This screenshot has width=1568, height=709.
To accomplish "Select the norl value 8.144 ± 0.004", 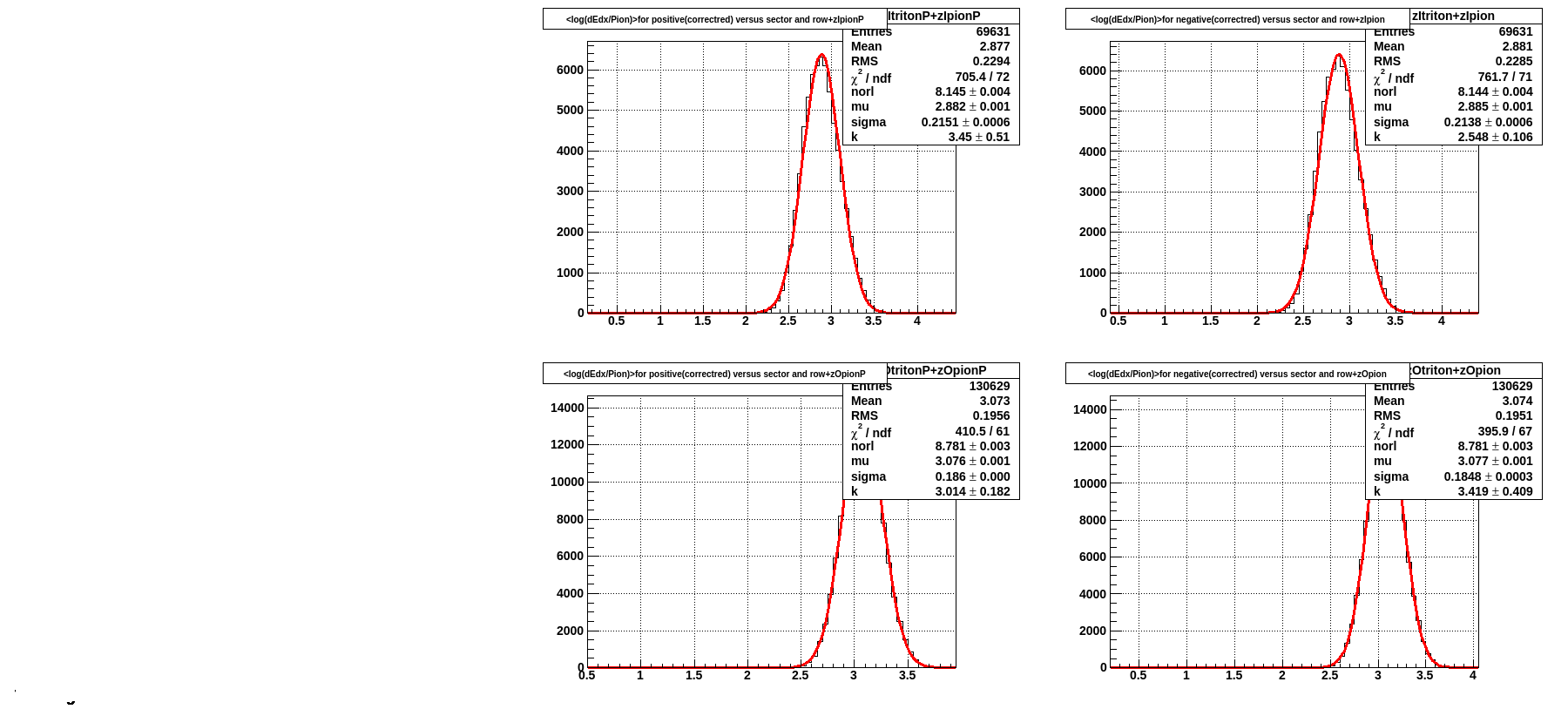I will click(1496, 91).
